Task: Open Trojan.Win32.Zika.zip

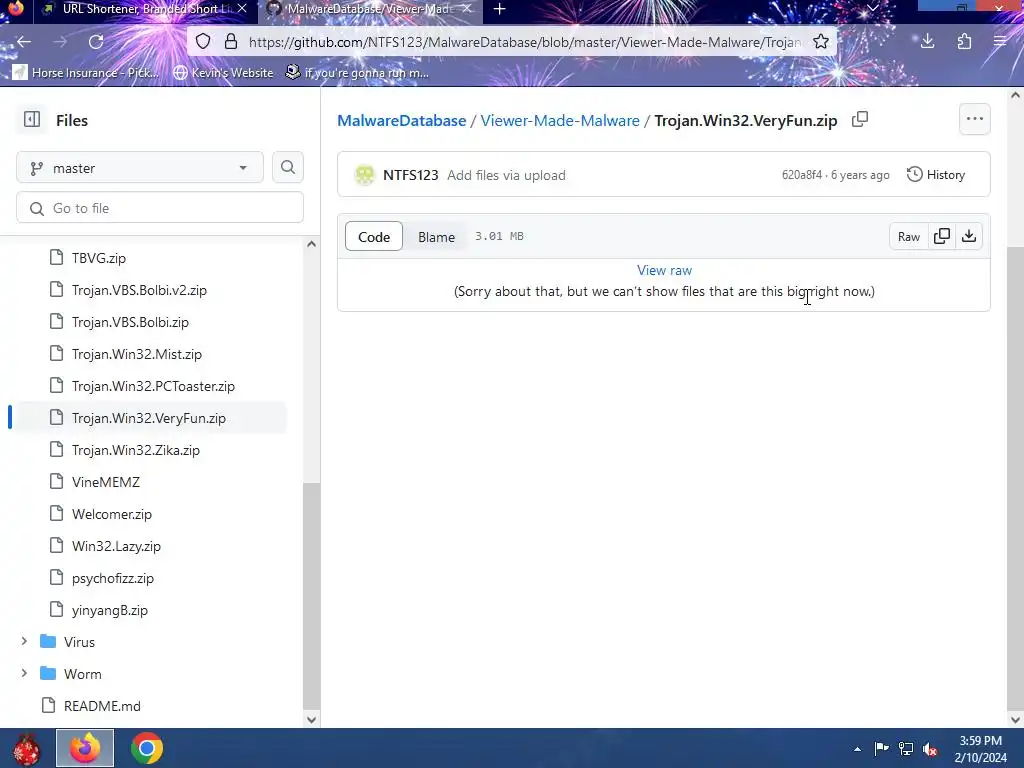Action: [x=135, y=450]
